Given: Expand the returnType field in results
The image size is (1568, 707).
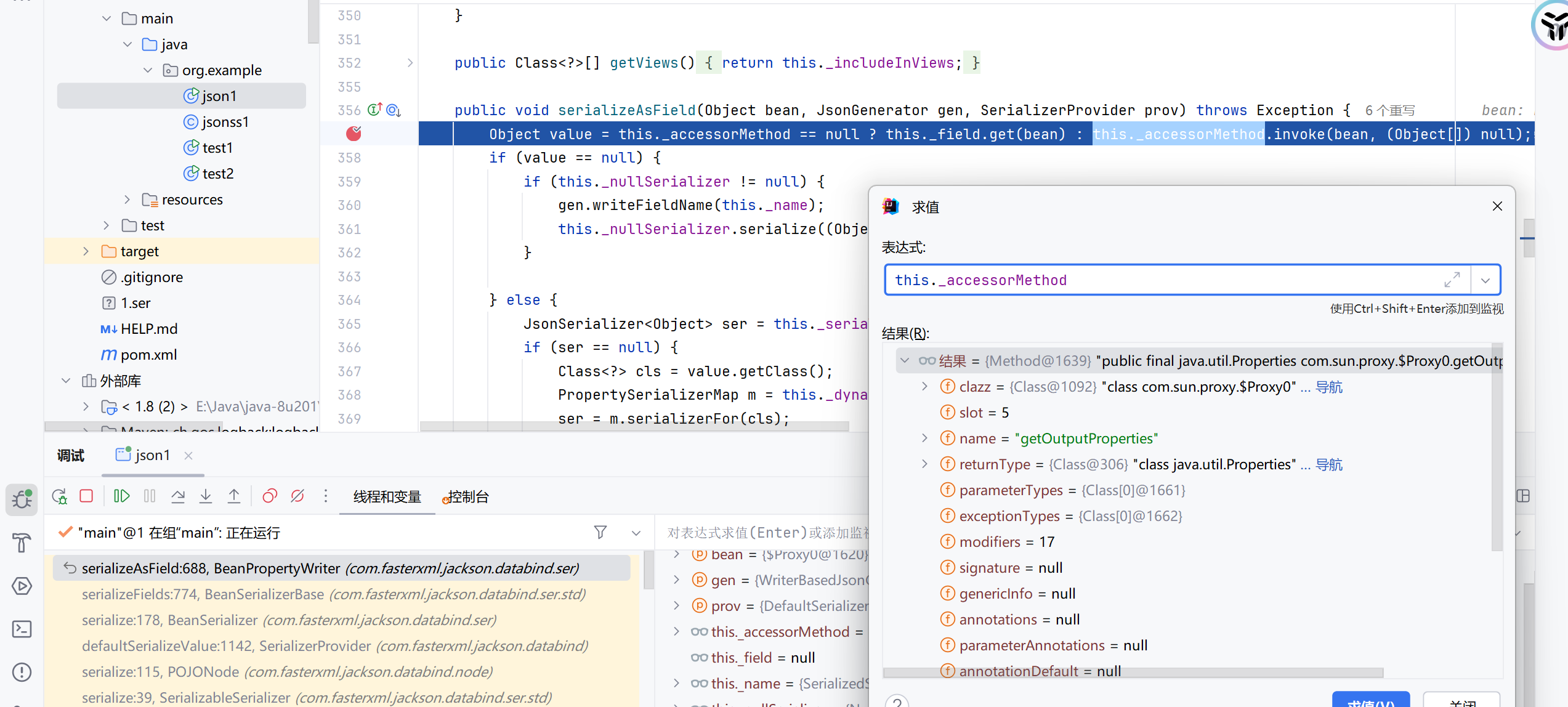Looking at the screenshot, I should point(924,464).
